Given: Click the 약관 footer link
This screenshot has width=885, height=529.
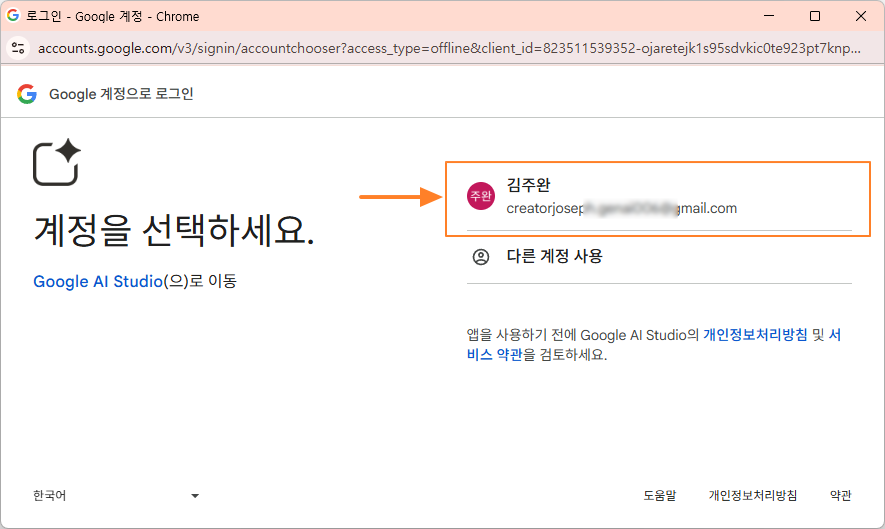Looking at the screenshot, I should (x=840, y=496).
